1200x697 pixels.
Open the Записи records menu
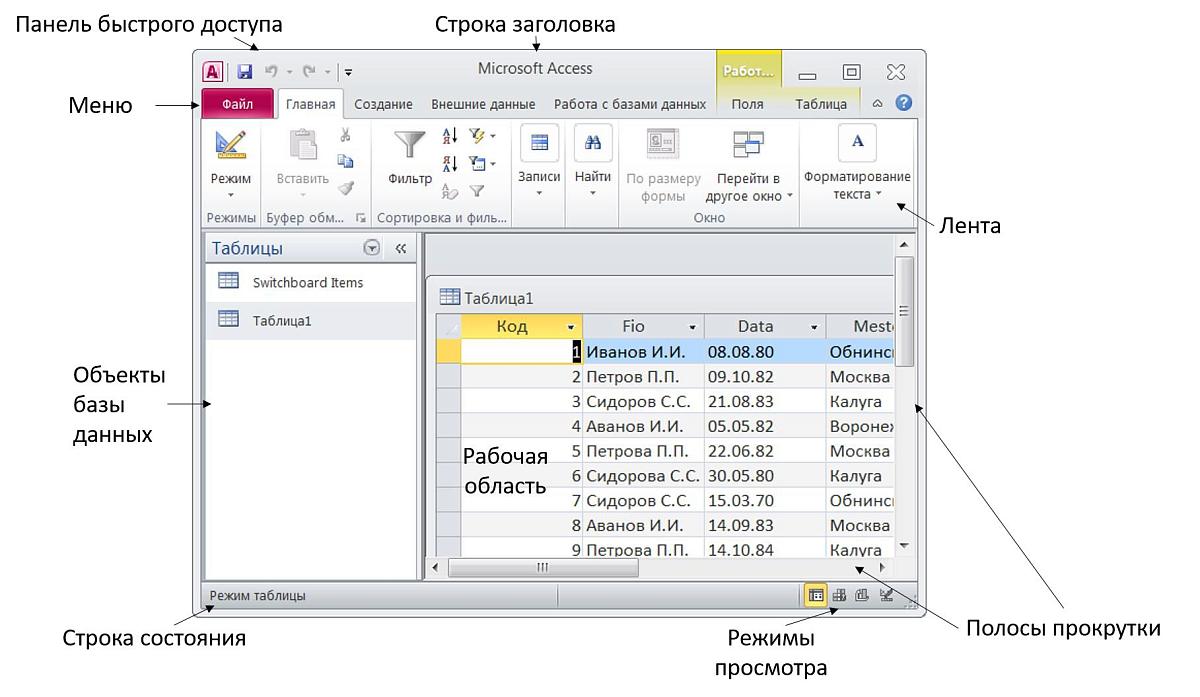(x=539, y=162)
